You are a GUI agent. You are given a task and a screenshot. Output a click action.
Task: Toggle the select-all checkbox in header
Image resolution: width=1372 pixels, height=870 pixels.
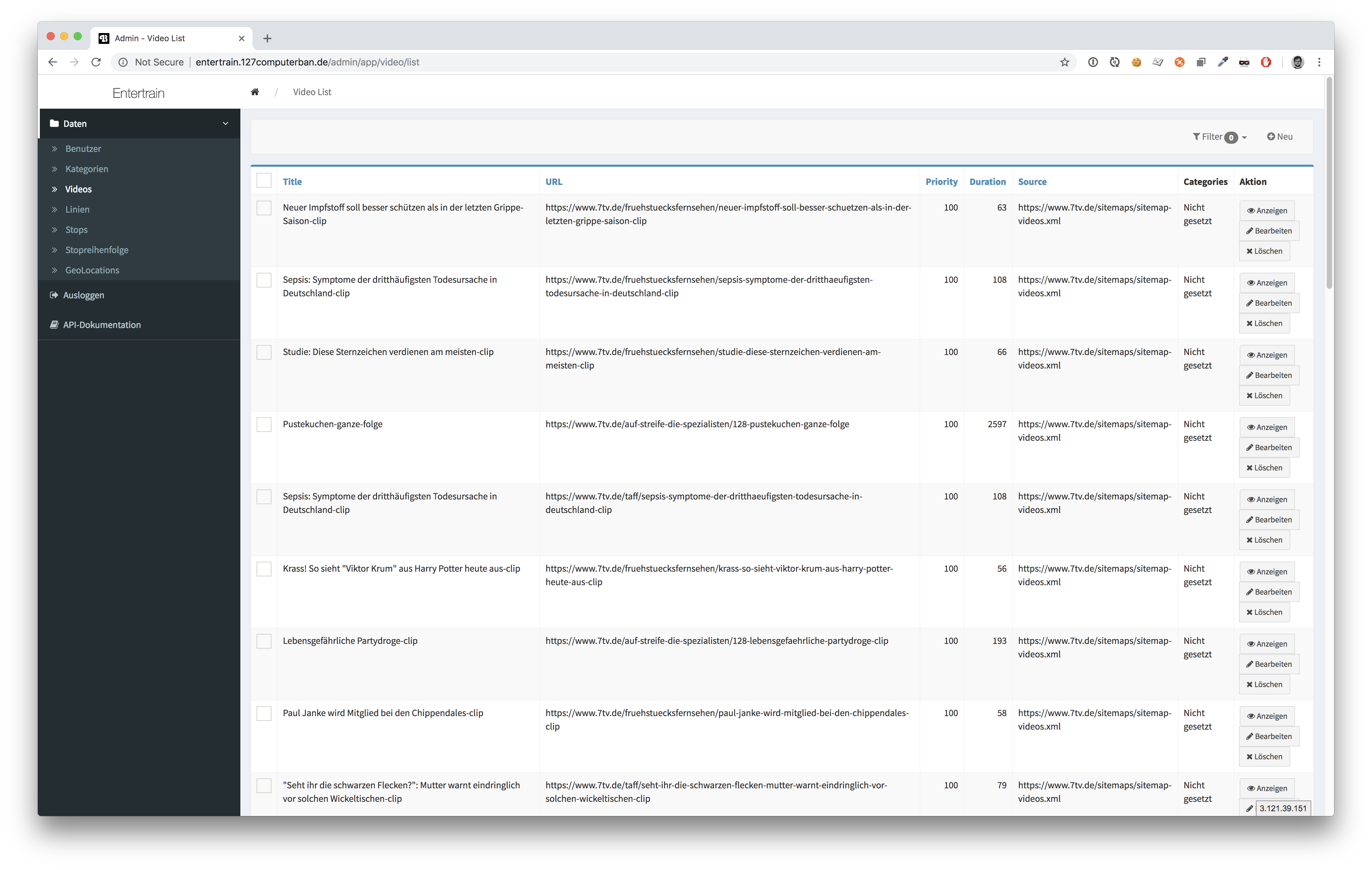coord(264,181)
